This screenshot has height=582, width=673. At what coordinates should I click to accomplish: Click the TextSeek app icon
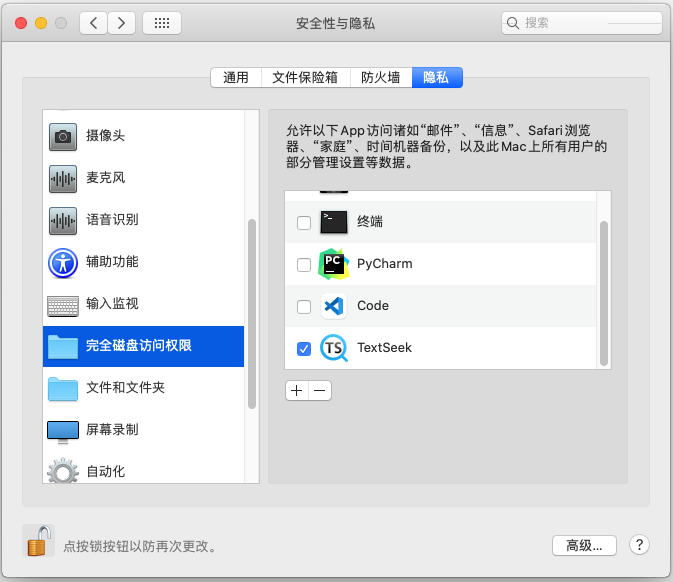[x=333, y=348]
